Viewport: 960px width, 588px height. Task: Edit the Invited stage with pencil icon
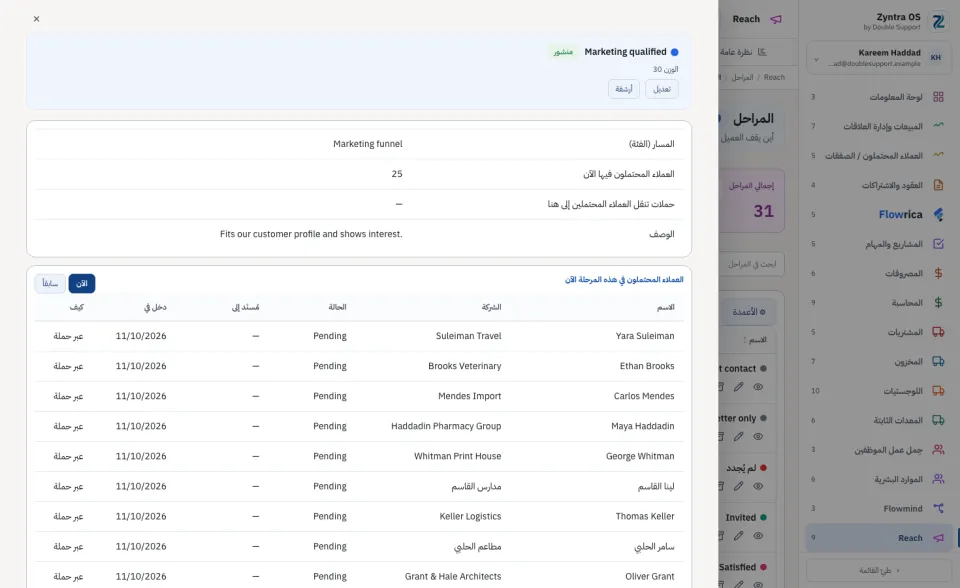click(x=738, y=536)
